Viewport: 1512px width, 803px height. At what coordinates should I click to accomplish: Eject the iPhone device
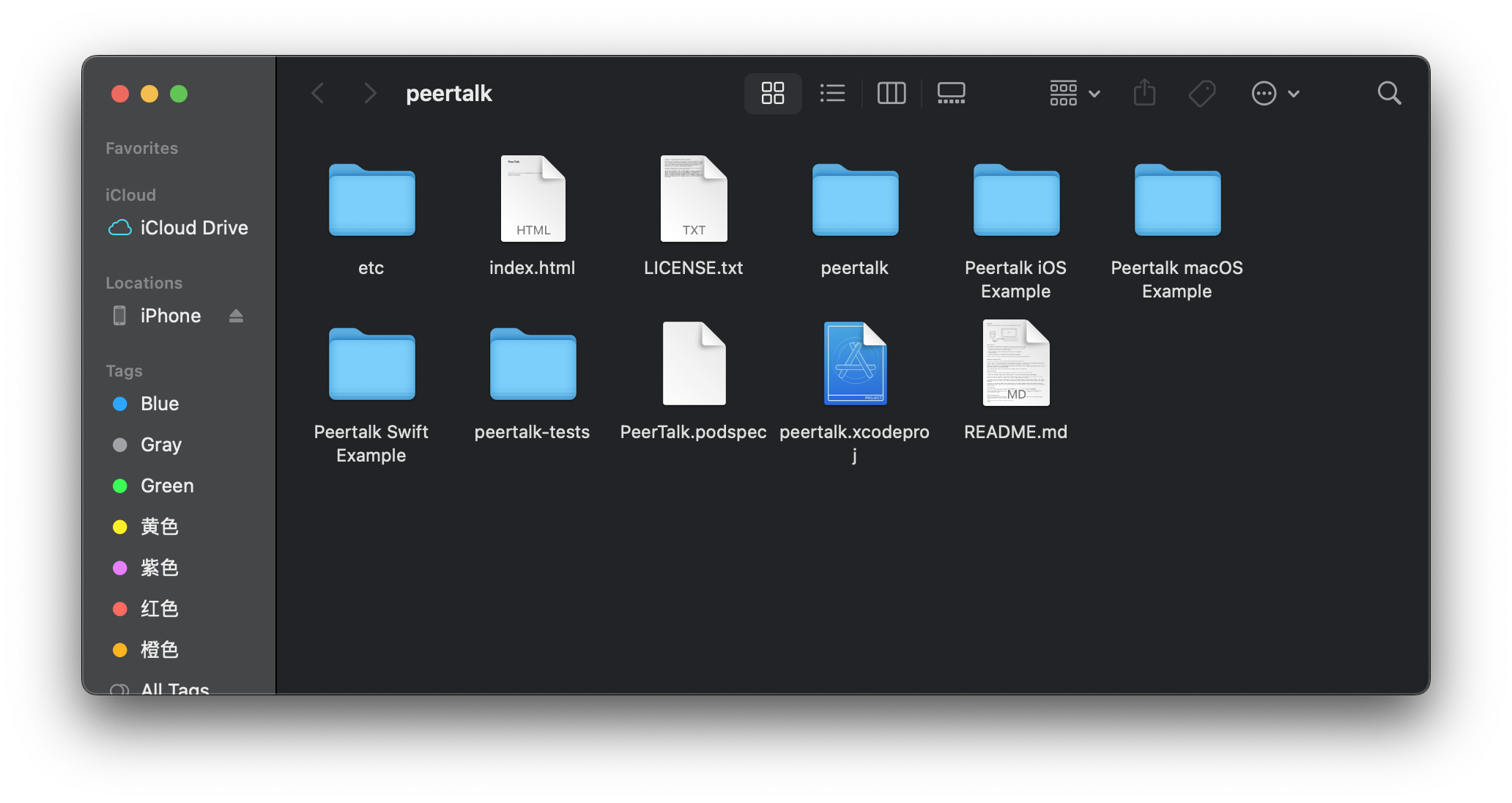236,316
